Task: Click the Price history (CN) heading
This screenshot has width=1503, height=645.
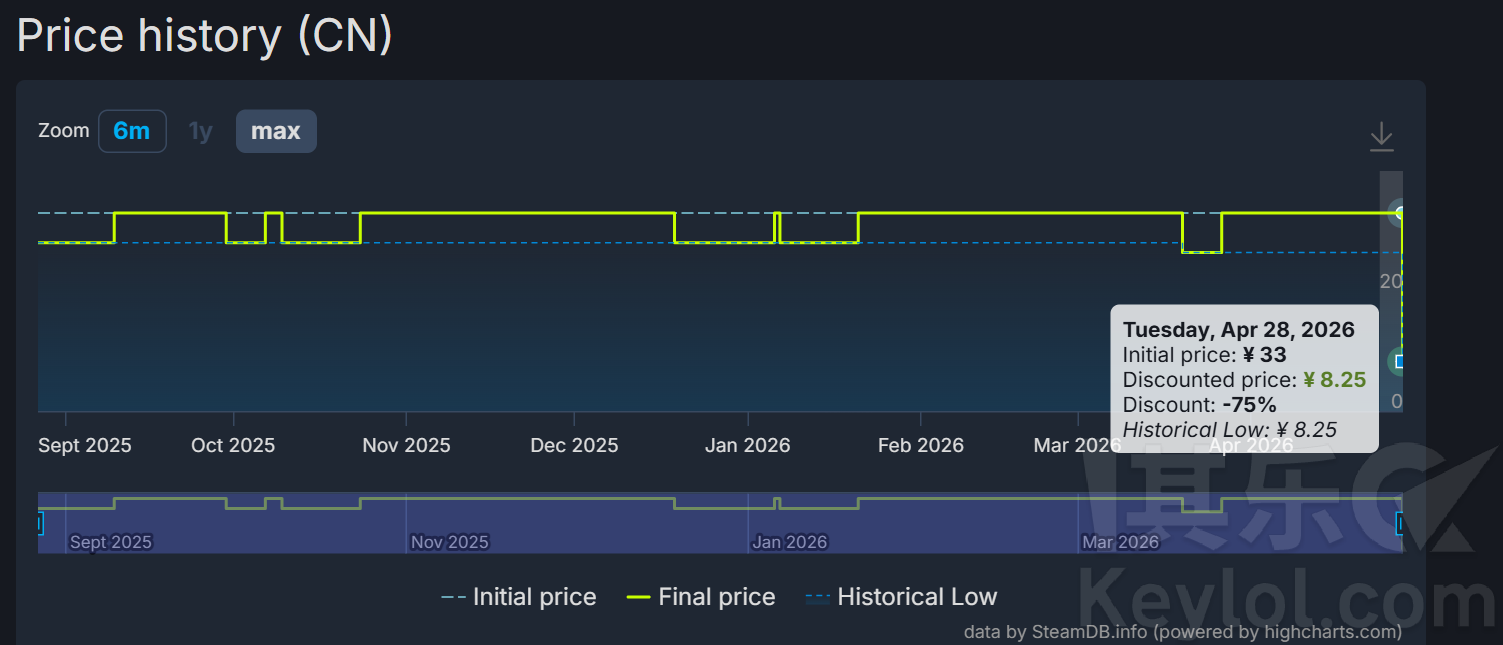Action: pos(205,36)
